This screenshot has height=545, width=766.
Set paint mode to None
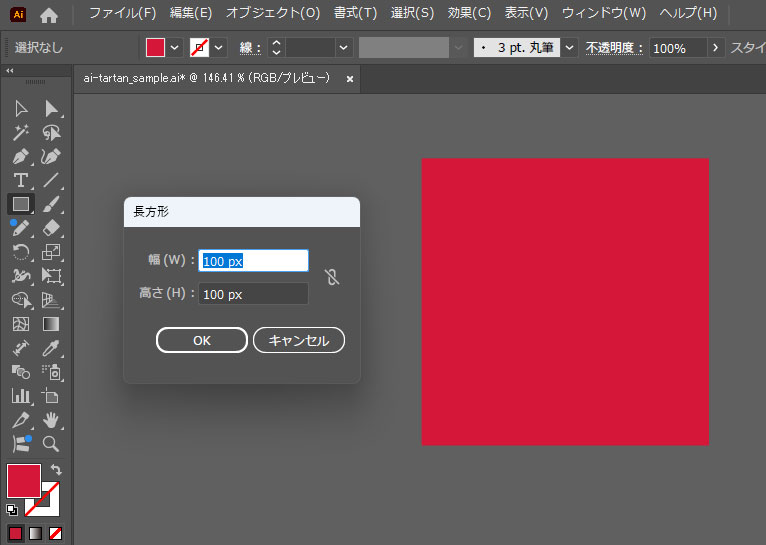tap(55, 533)
